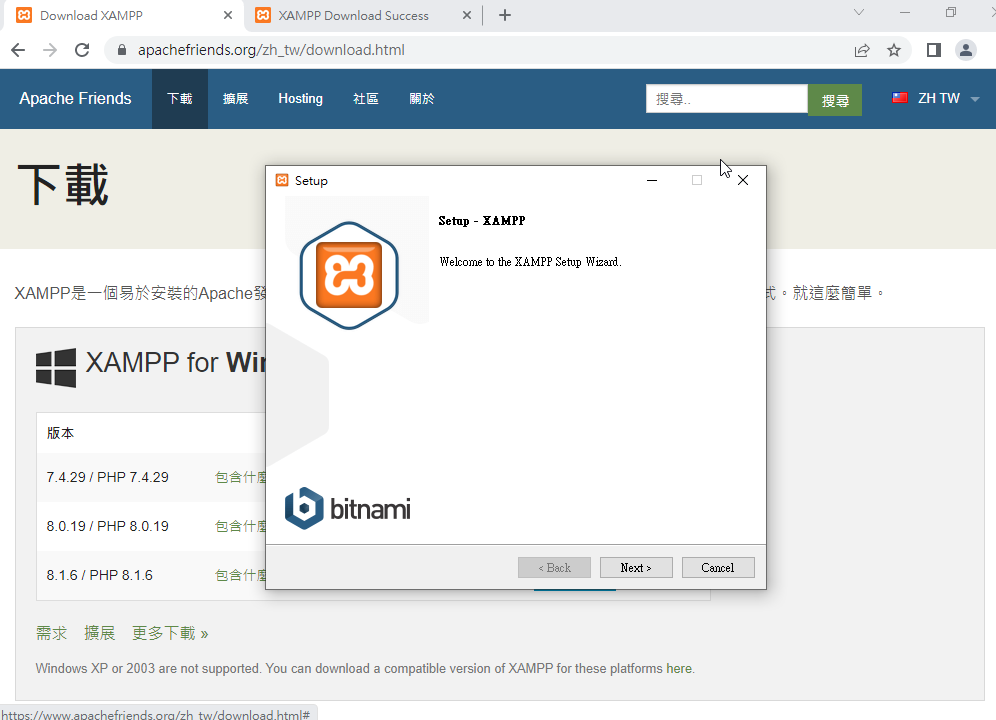Click the bitnami logo in wizard

347,508
